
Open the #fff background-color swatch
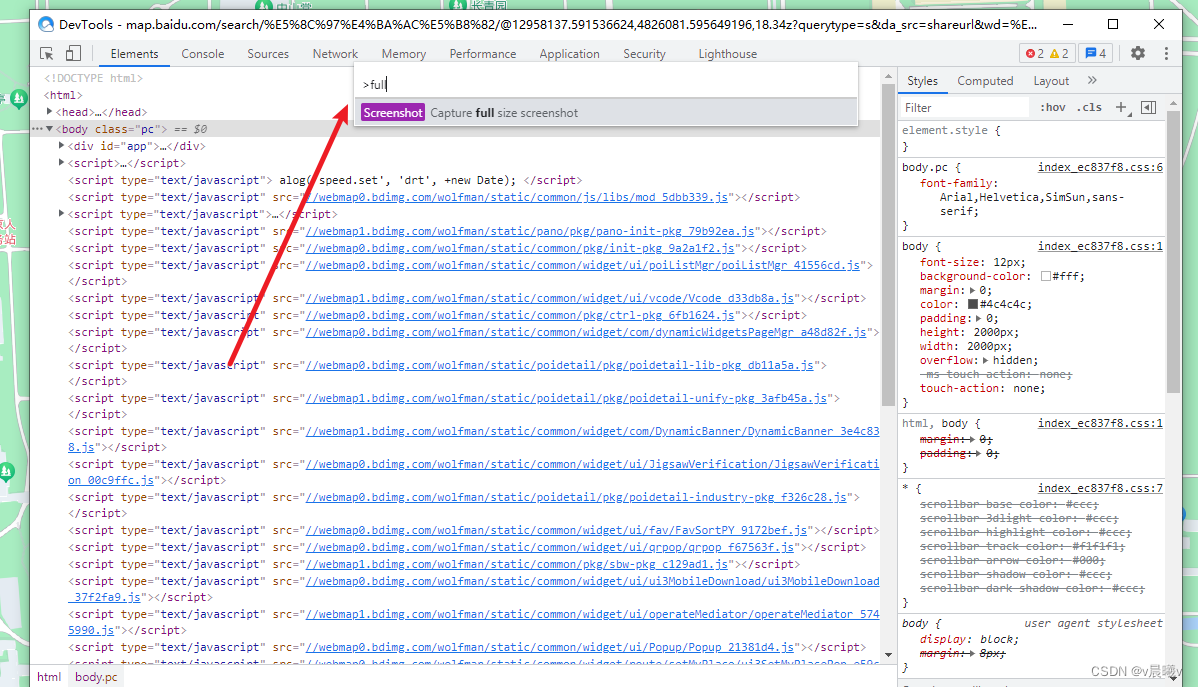pos(1045,276)
